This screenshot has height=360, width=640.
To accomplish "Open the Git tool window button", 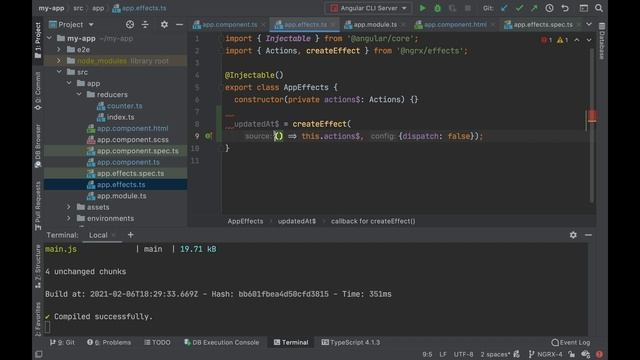I will click(x=62, y=342).
